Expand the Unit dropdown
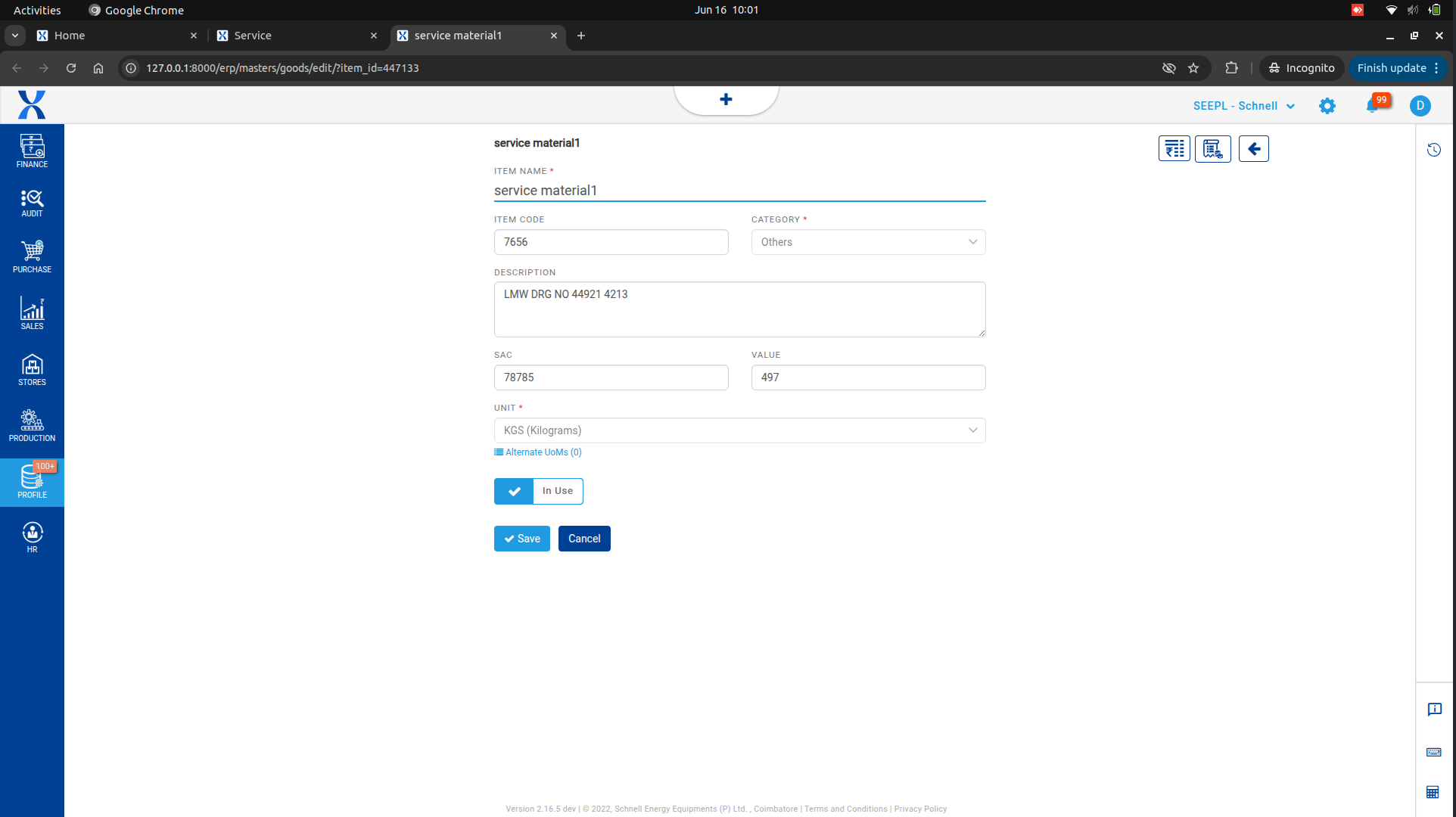The width and height of the screenshot is (1456, 817). pos(740,430)
